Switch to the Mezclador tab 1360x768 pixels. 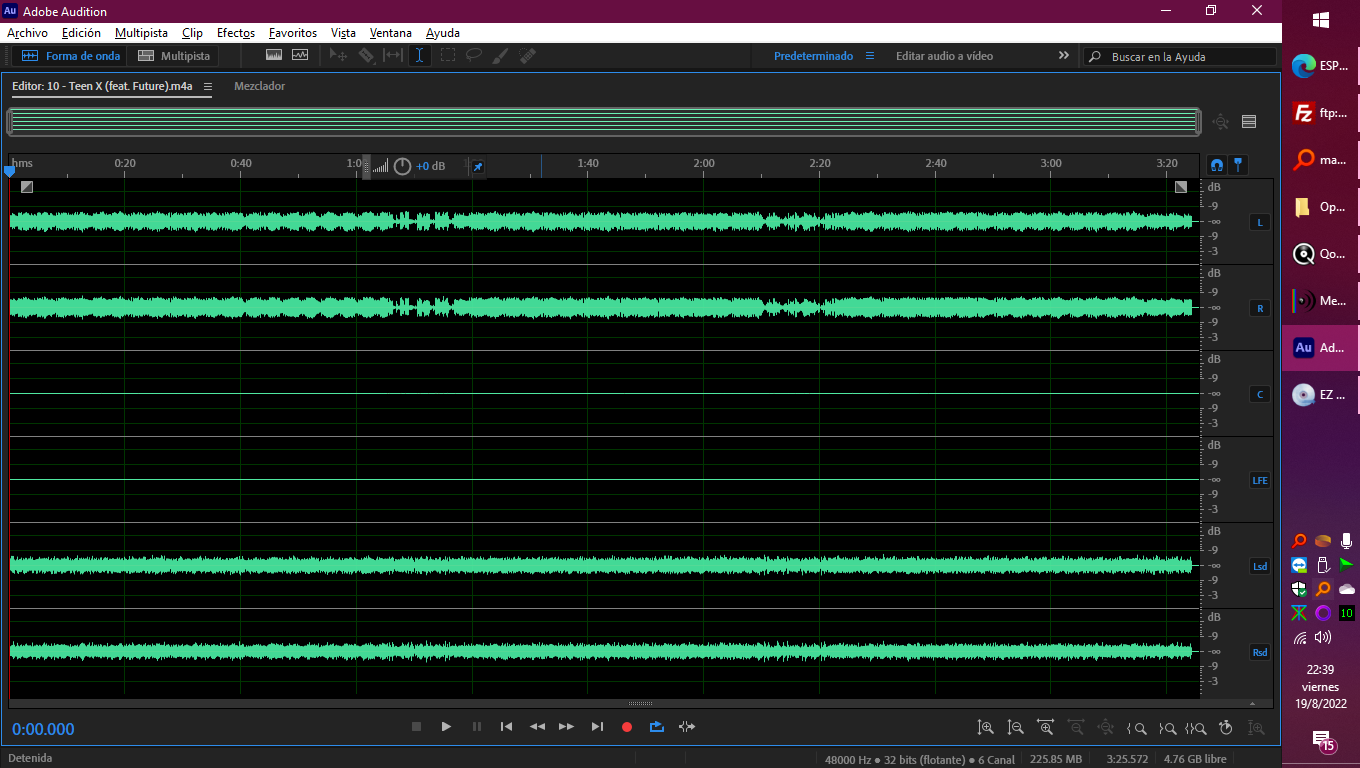click(260, 86)
